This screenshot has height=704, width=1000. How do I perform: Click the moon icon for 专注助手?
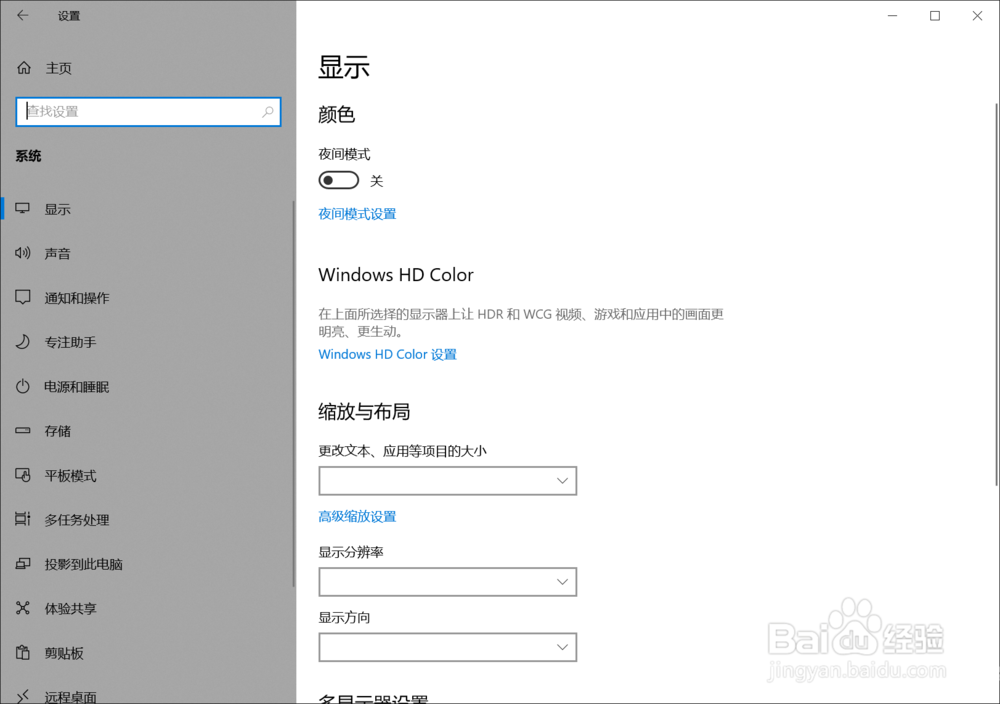click(x=23, y=342)
